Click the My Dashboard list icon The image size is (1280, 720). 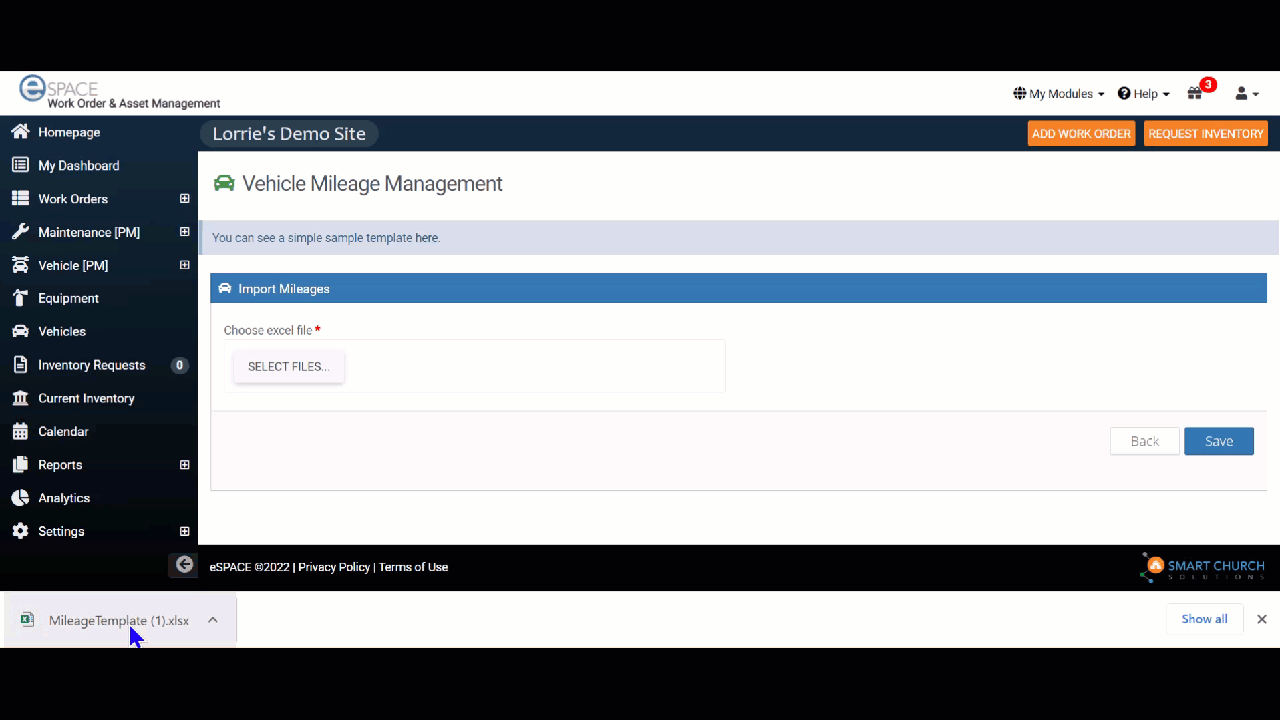20,165
